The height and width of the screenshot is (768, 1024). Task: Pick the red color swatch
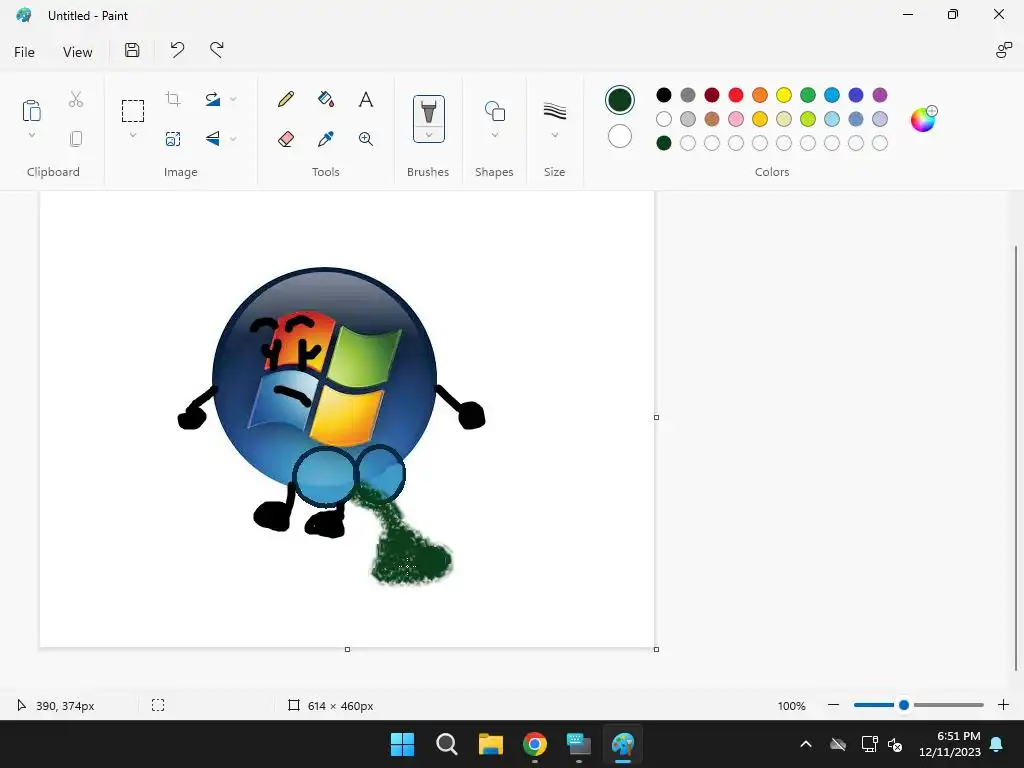pos(736,95)
